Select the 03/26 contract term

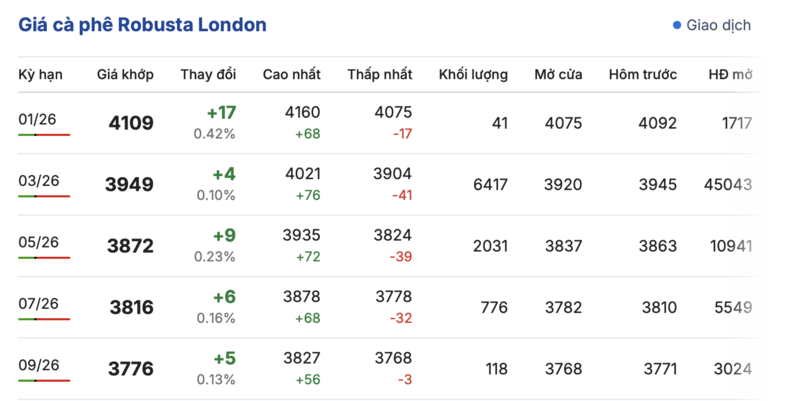(39, 180)
